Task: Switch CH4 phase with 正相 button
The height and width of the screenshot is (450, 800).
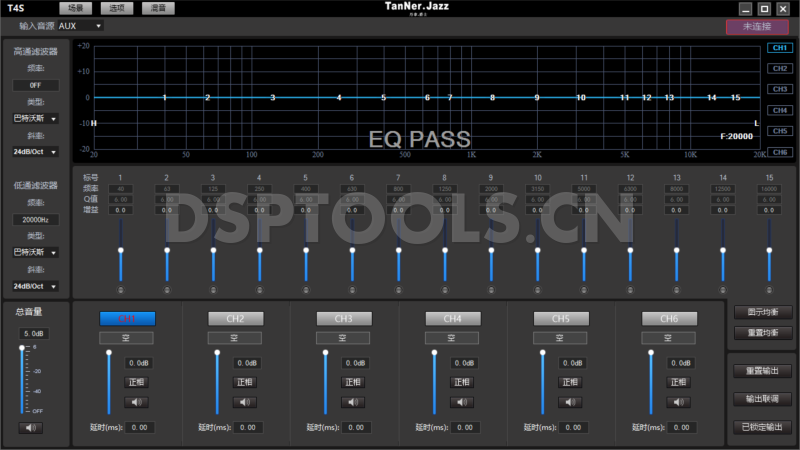Action: tap(462, 382)
